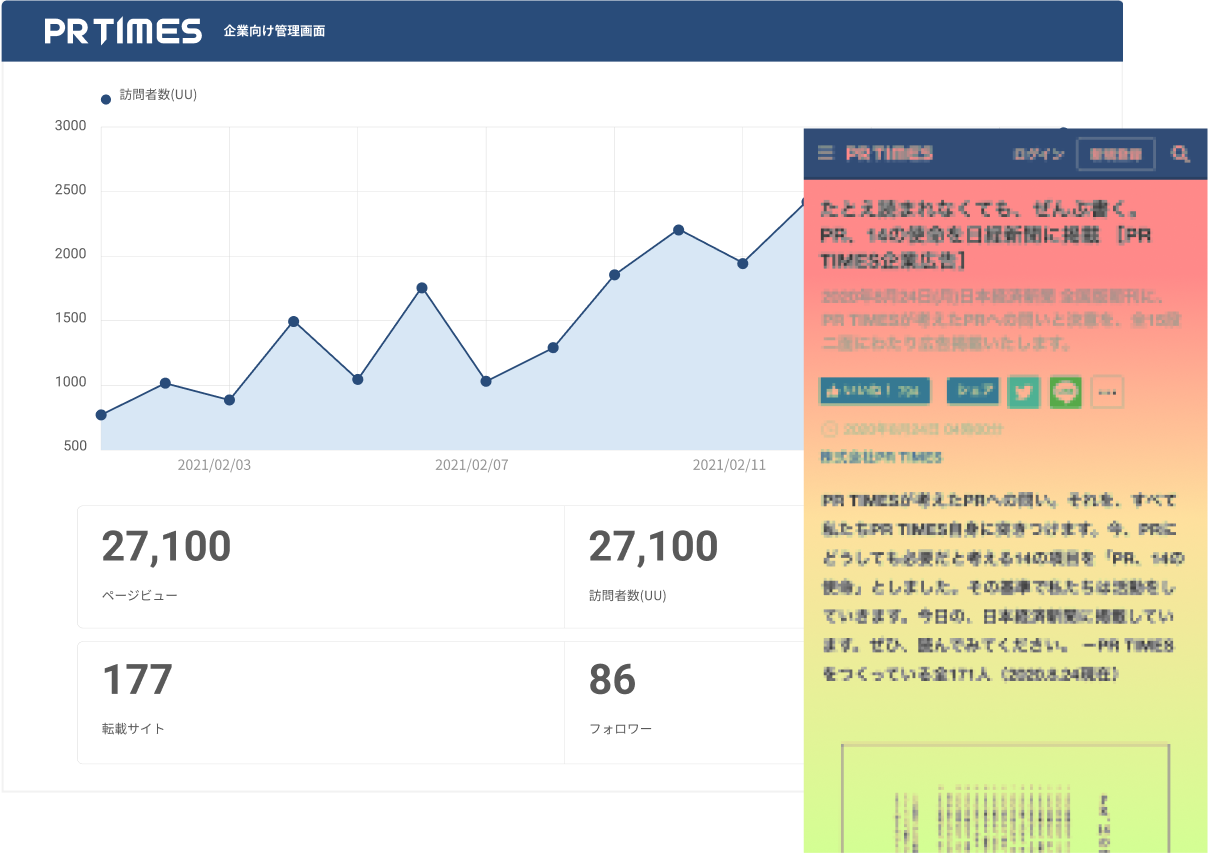This screenshot has width=1208, height=853.
Task: Share the press release via LINE
Action: coord(1065,392)
